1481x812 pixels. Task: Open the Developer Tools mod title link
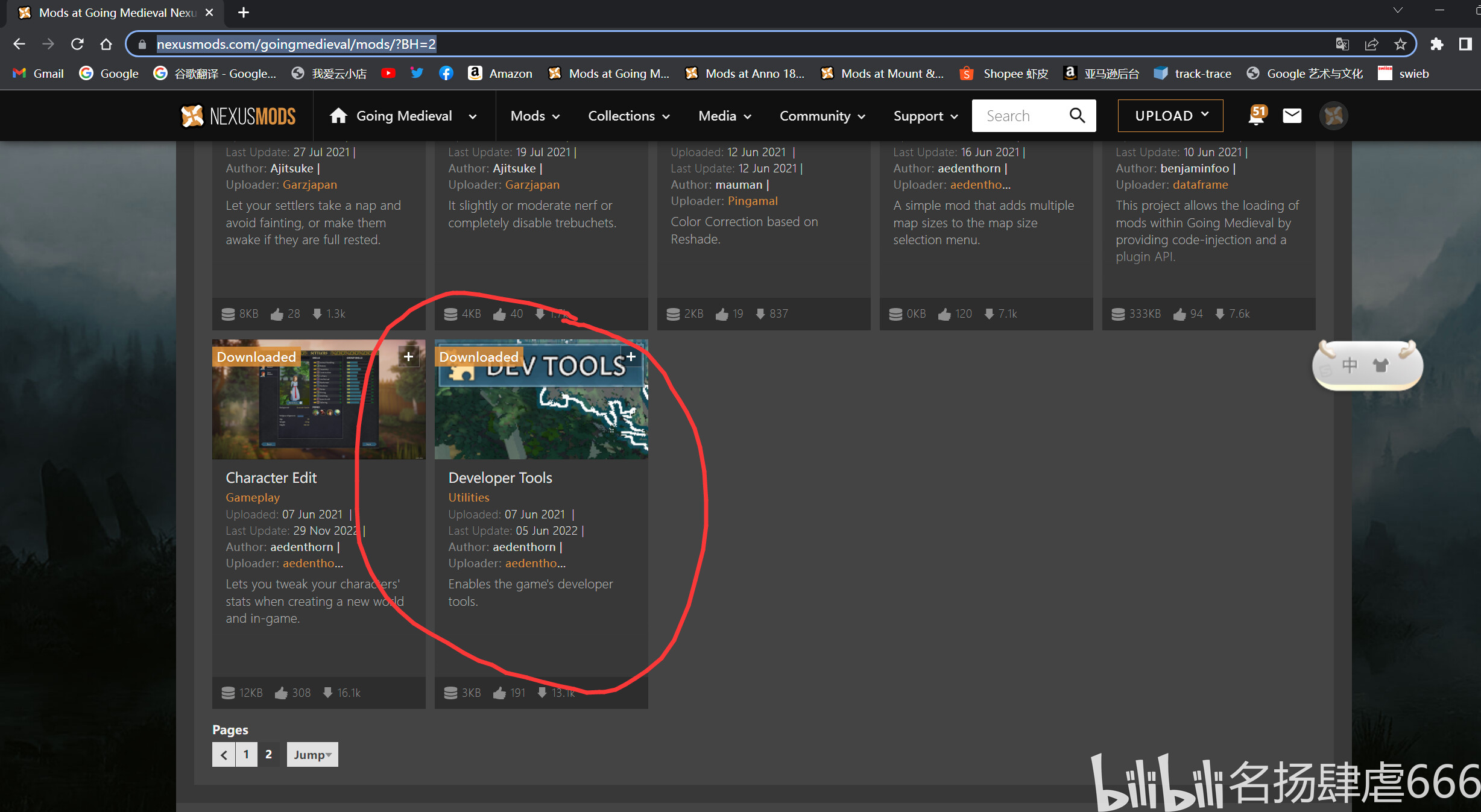pos(500,477)
